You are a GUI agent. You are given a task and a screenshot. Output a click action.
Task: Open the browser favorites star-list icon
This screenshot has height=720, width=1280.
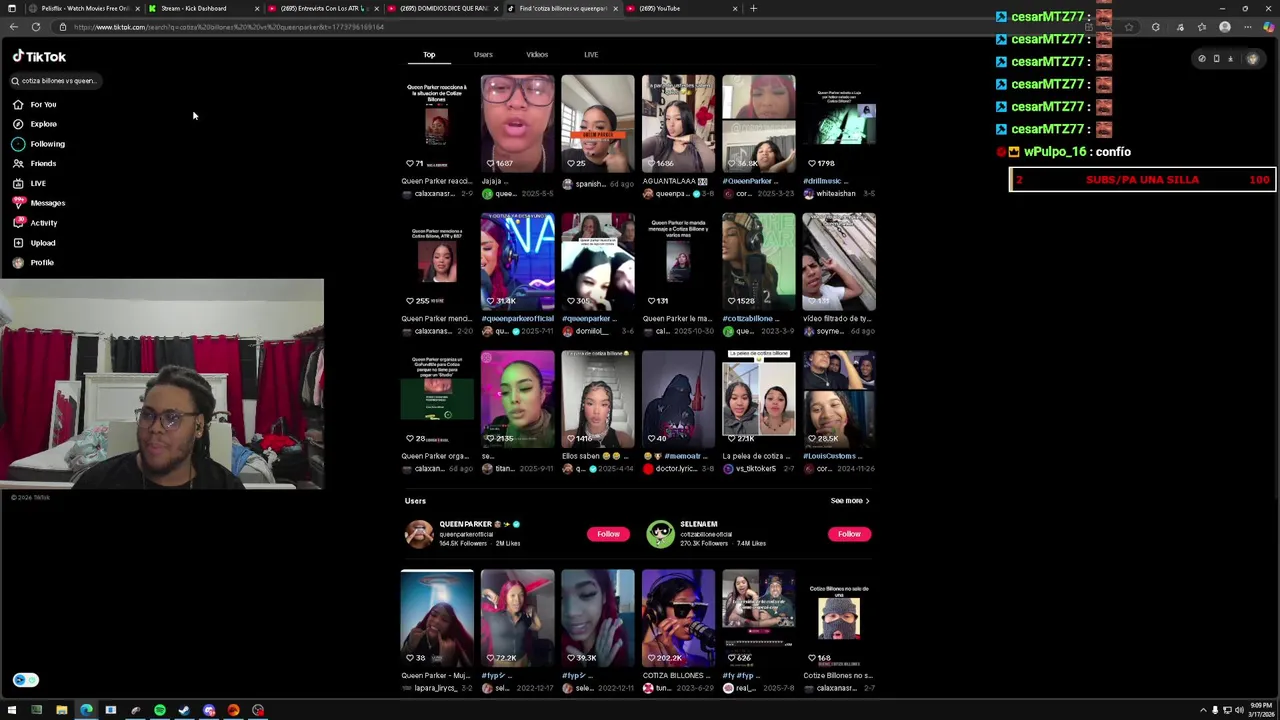click(x=1201, y=27)
